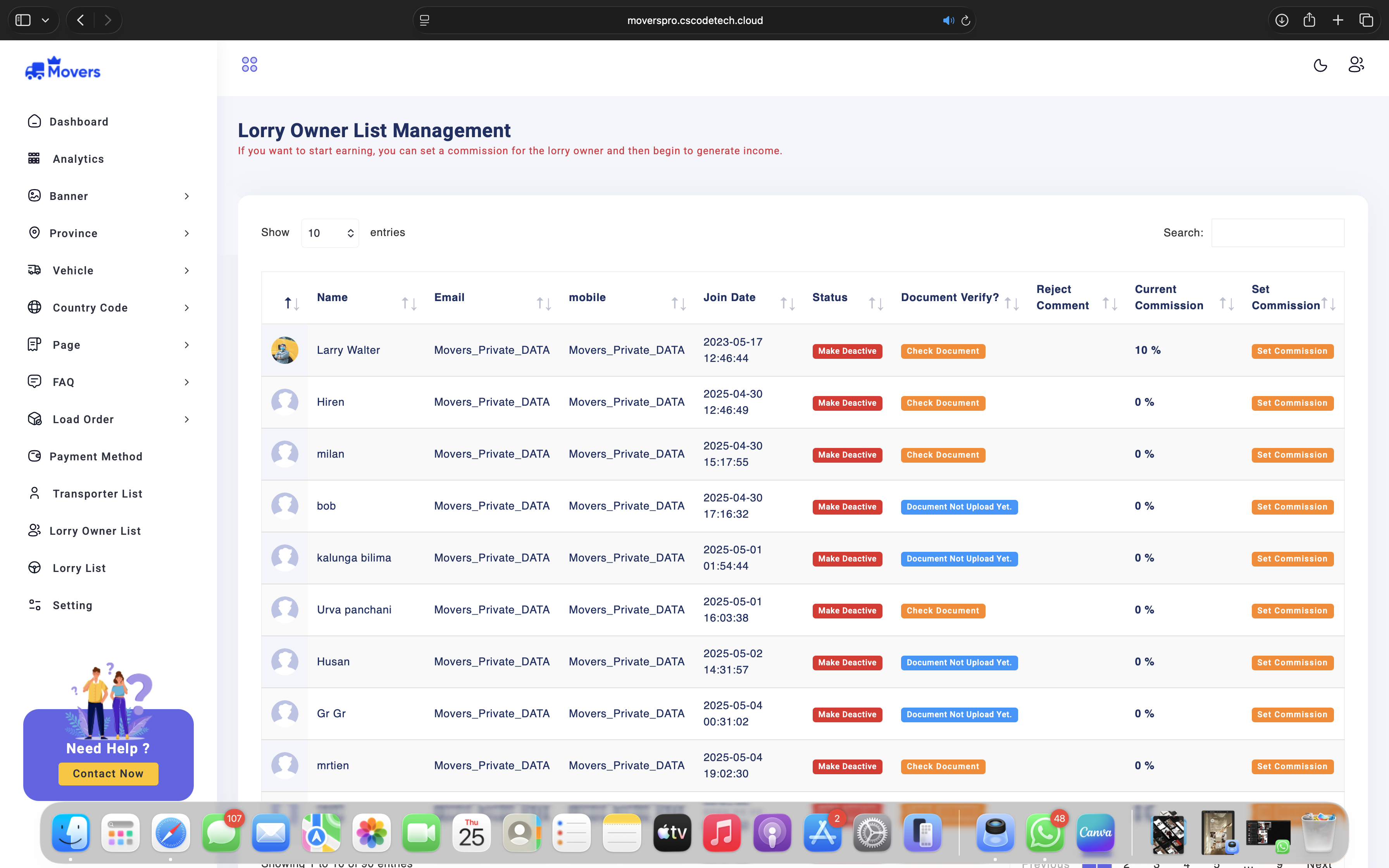Click the Search input field
This screenshot has height=868, width=1389.
(x=1277, y=233)
